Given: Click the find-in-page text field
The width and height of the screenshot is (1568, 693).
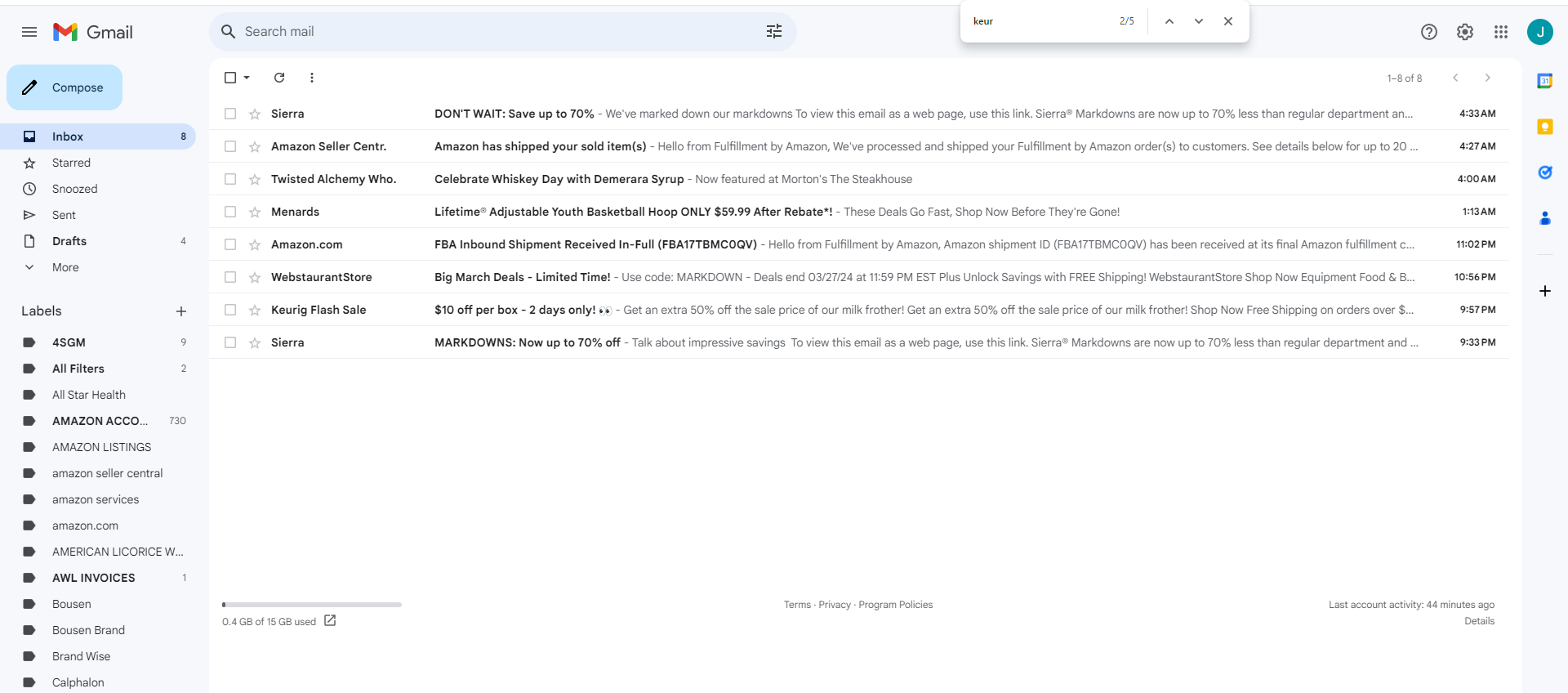Looking at the screenshot, I should click(1037, 21).
